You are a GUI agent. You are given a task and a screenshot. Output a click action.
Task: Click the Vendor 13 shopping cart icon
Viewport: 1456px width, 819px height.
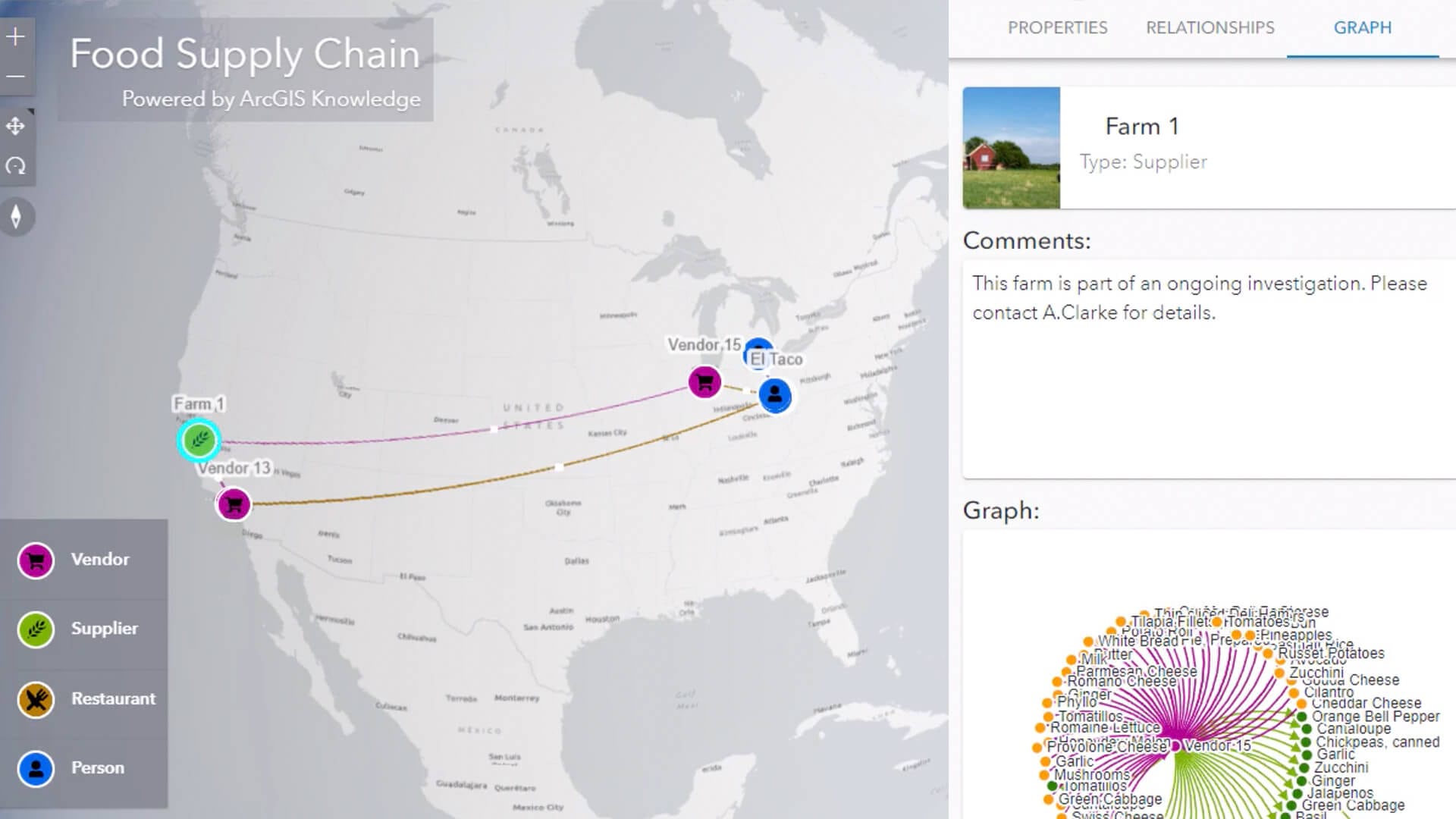point(234,503)
